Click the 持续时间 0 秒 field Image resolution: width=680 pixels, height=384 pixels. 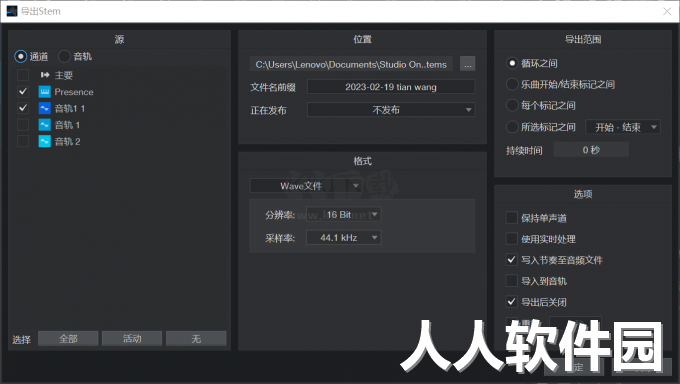pos(591,150)
